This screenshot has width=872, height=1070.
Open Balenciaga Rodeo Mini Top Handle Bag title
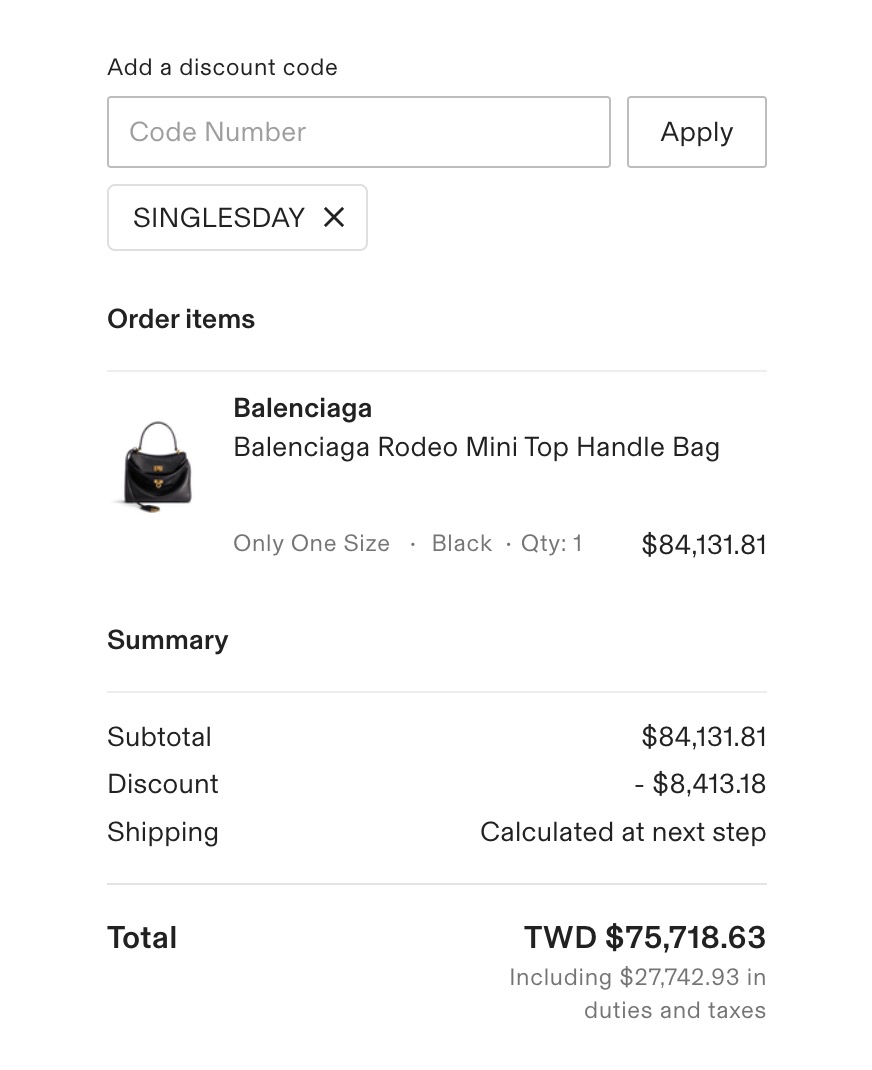476,447
